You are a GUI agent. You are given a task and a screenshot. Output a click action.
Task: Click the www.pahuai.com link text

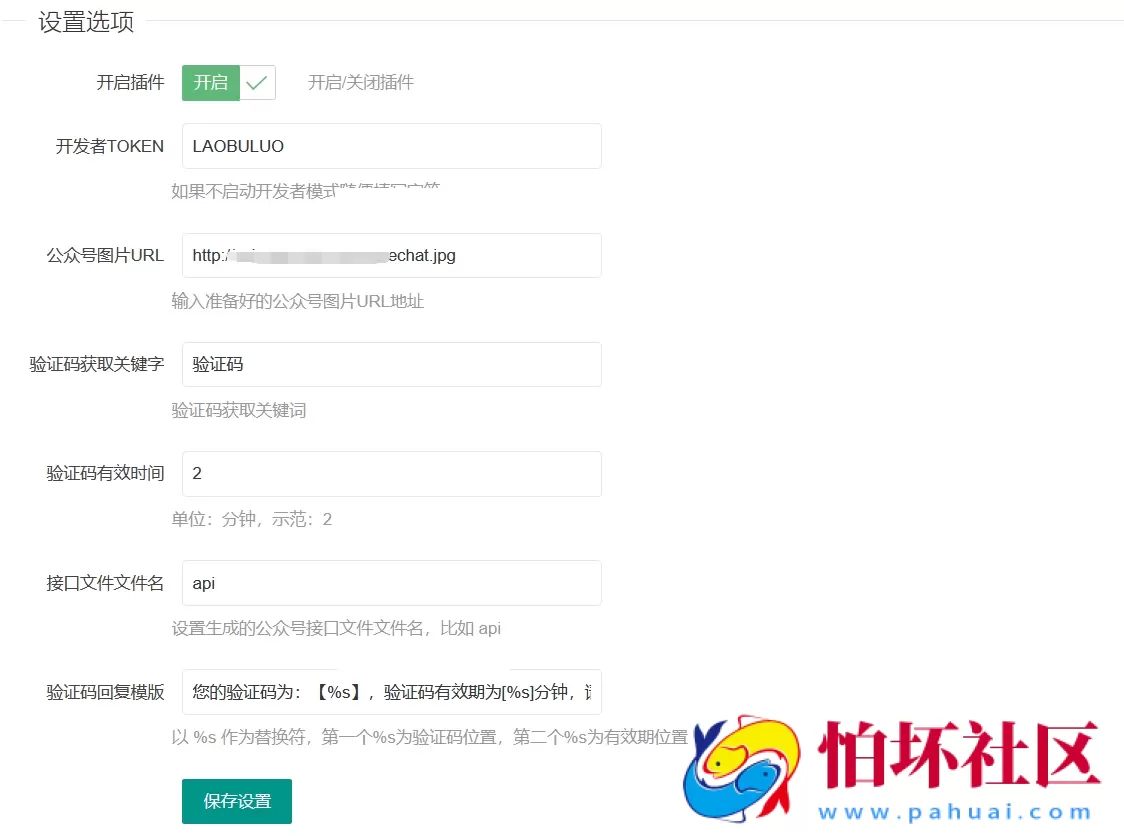[955, 811]
